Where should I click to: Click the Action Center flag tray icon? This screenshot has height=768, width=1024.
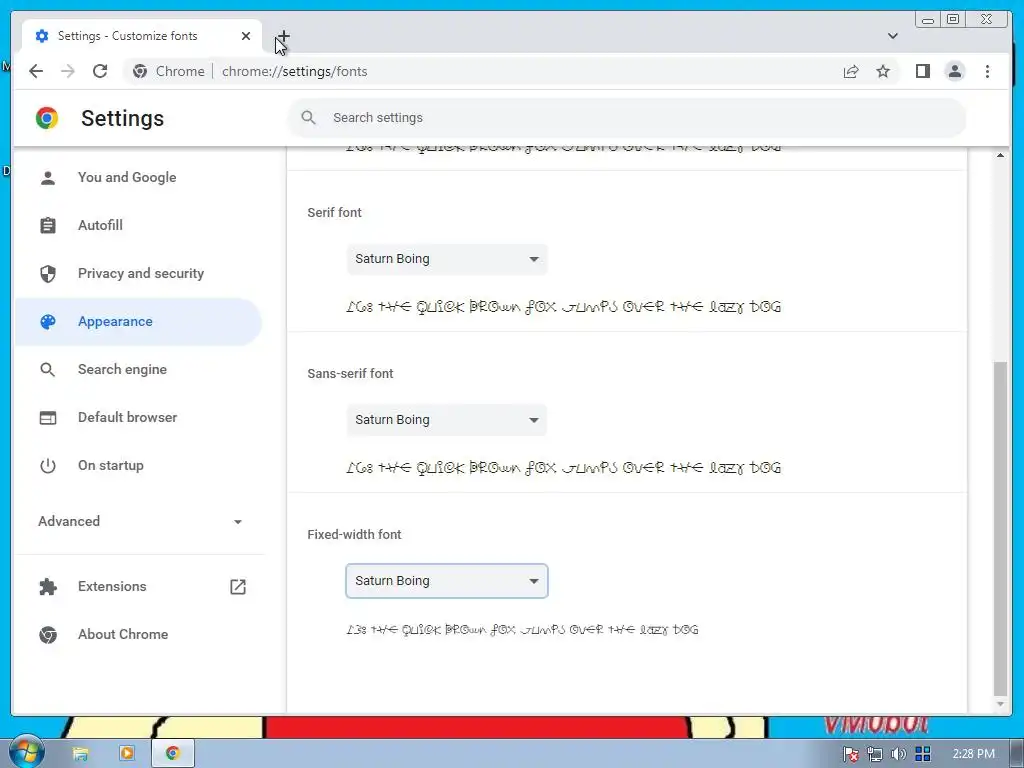(850, 754)
